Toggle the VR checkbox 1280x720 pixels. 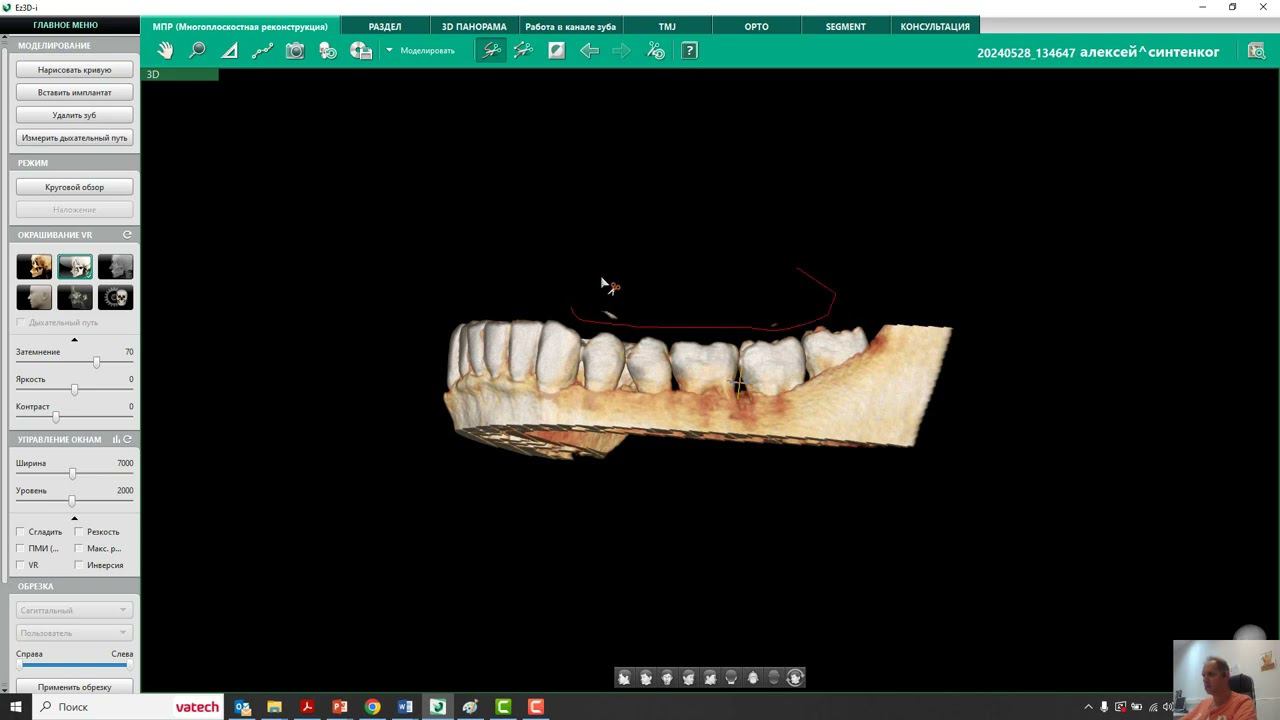coord(21,565)
